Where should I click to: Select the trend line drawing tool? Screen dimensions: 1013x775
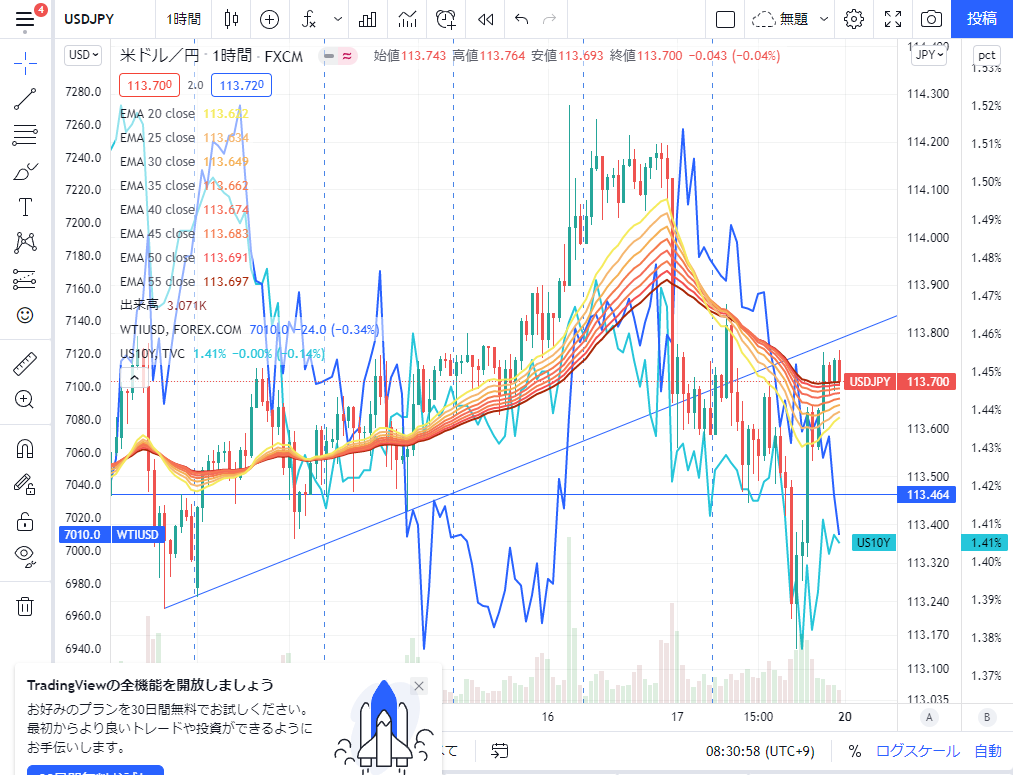pos(25,99)
